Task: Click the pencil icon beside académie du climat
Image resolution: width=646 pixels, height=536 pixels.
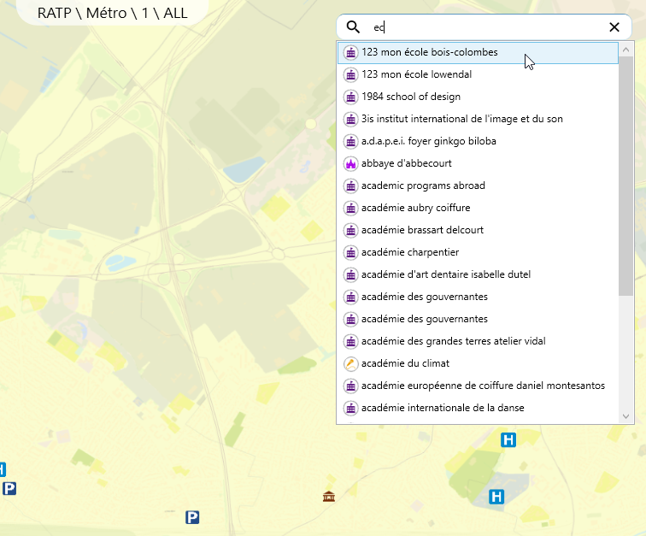Action: click(x=350, y=364)
